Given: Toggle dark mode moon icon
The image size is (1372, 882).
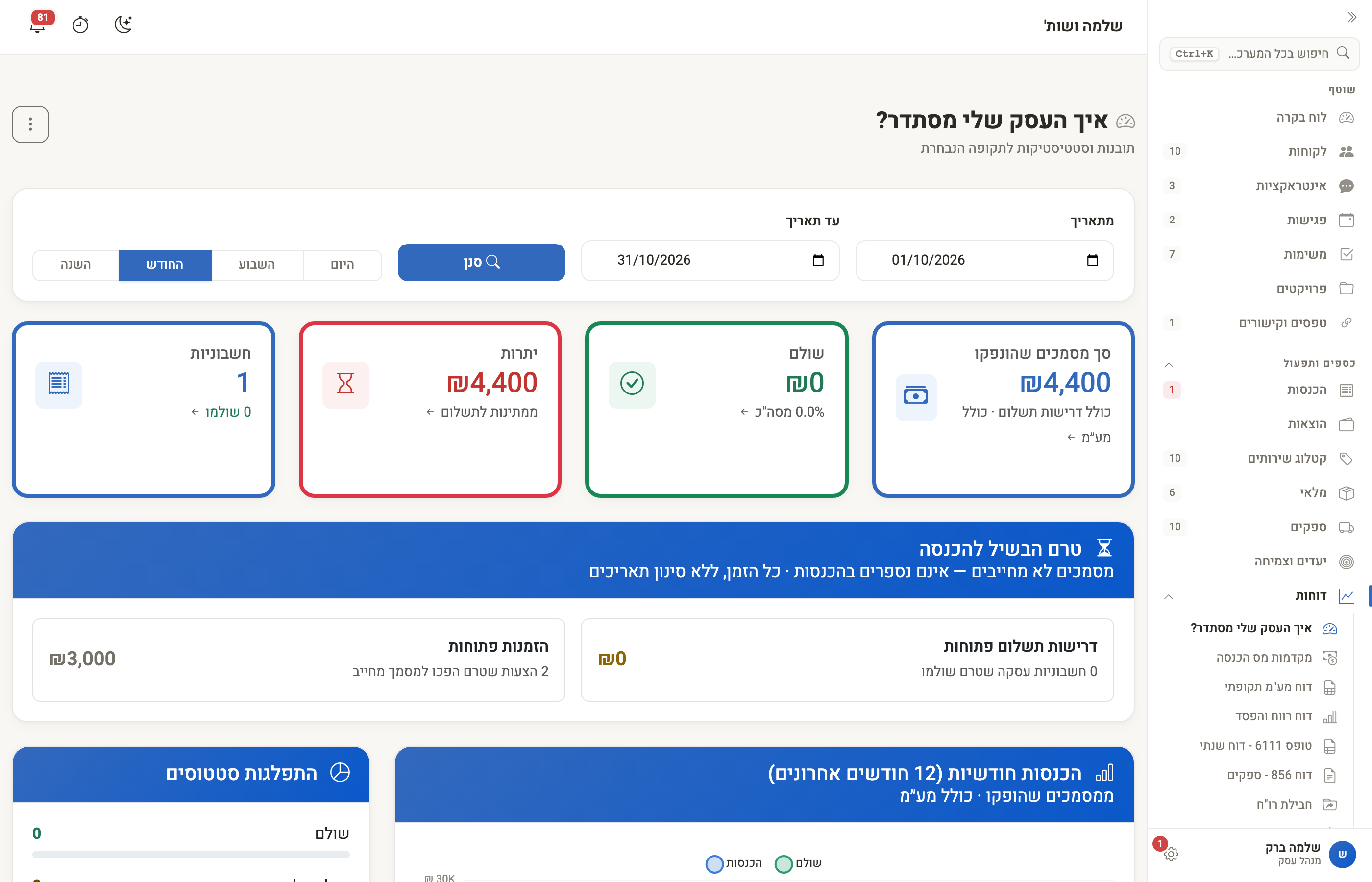Looking at the screenshot, I should 123,24.
